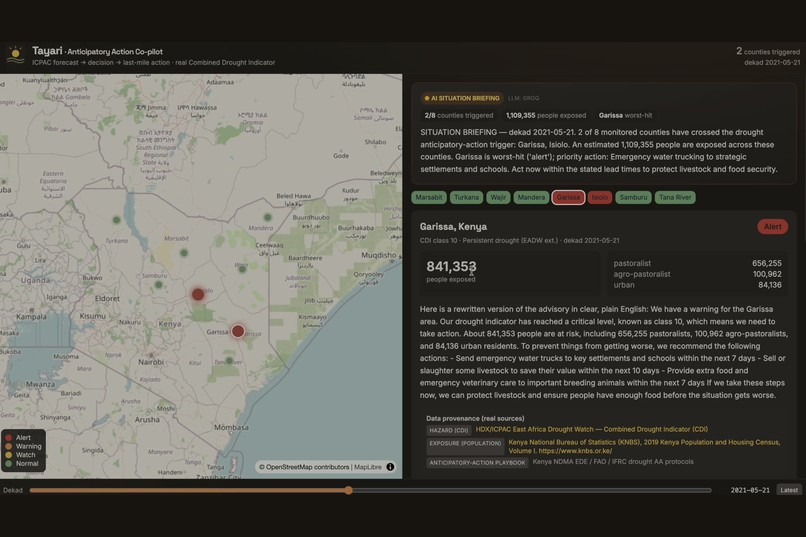This screenshot has height=537, width=806.
Task: Click the 2021-05-21 date beside slider
Action: pos(750,490)
